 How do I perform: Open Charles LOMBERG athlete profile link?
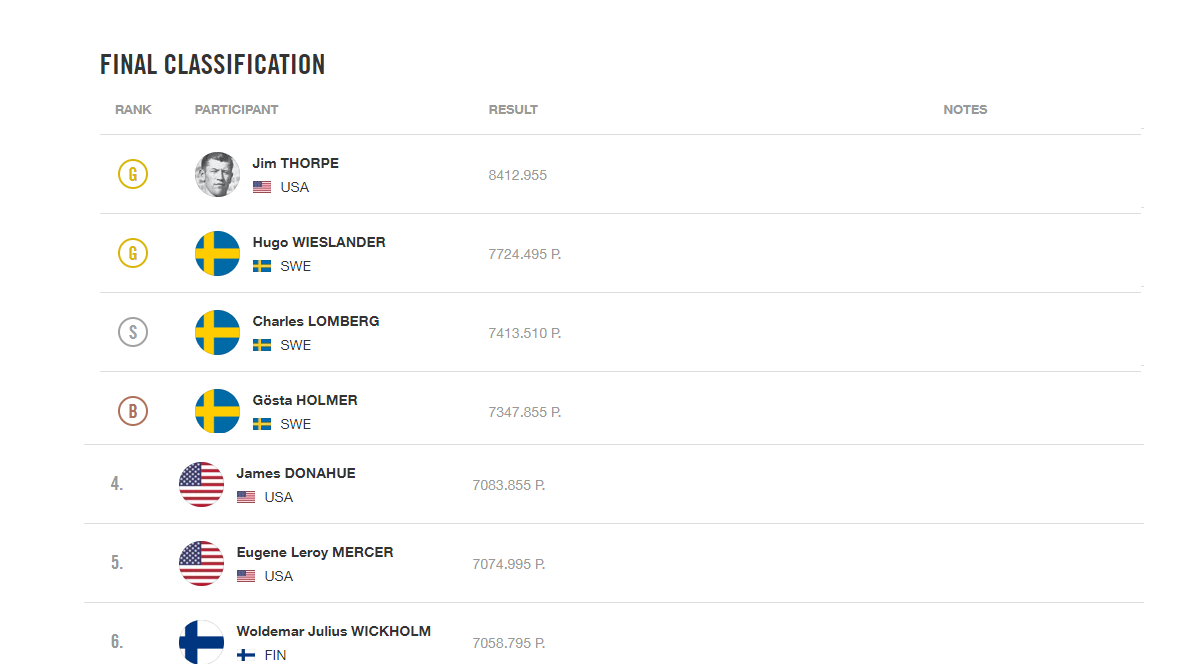pos(316,321)
